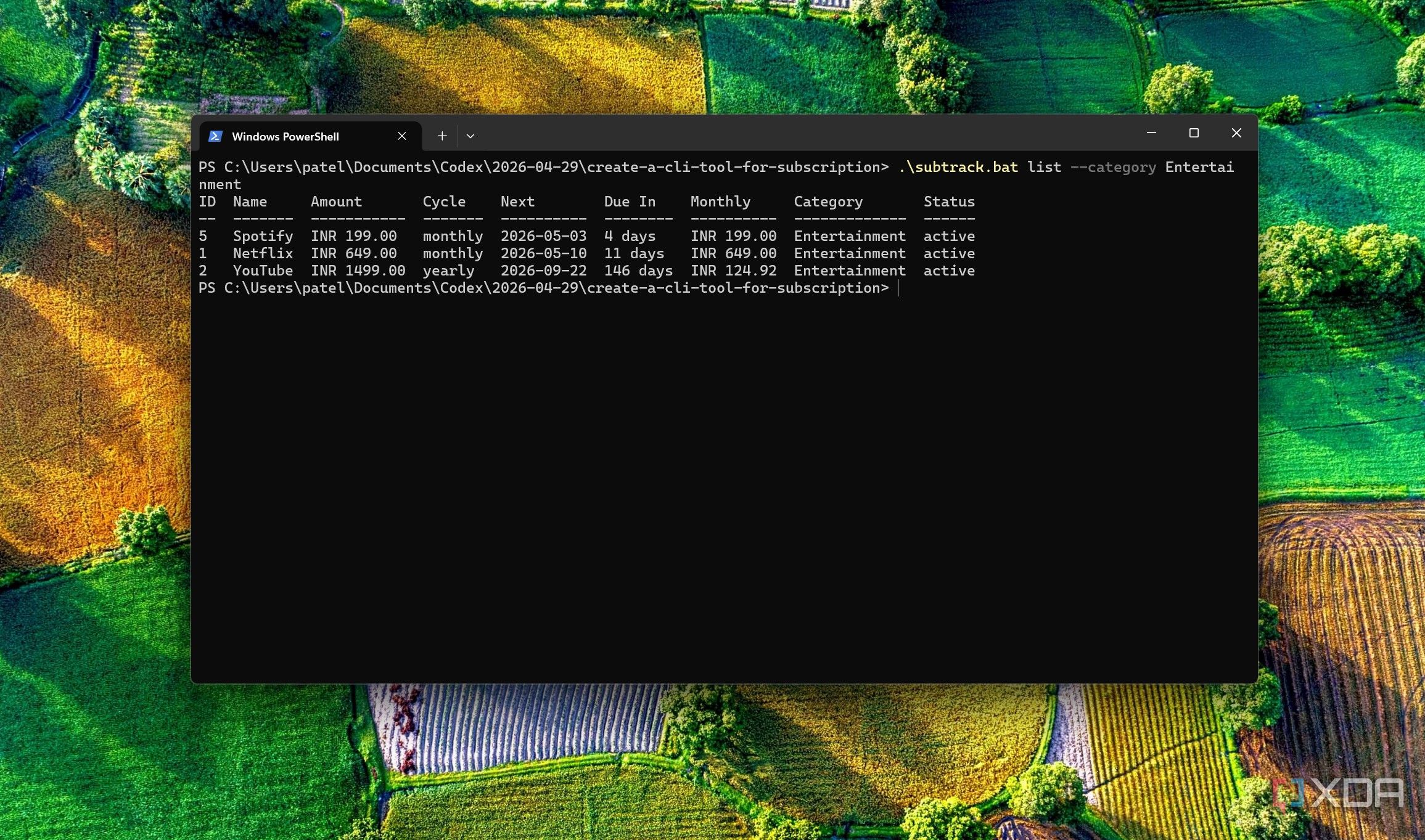This screenshot has height=840, width=1425.
Task: Click the Category column header
Action: [829, 202]
